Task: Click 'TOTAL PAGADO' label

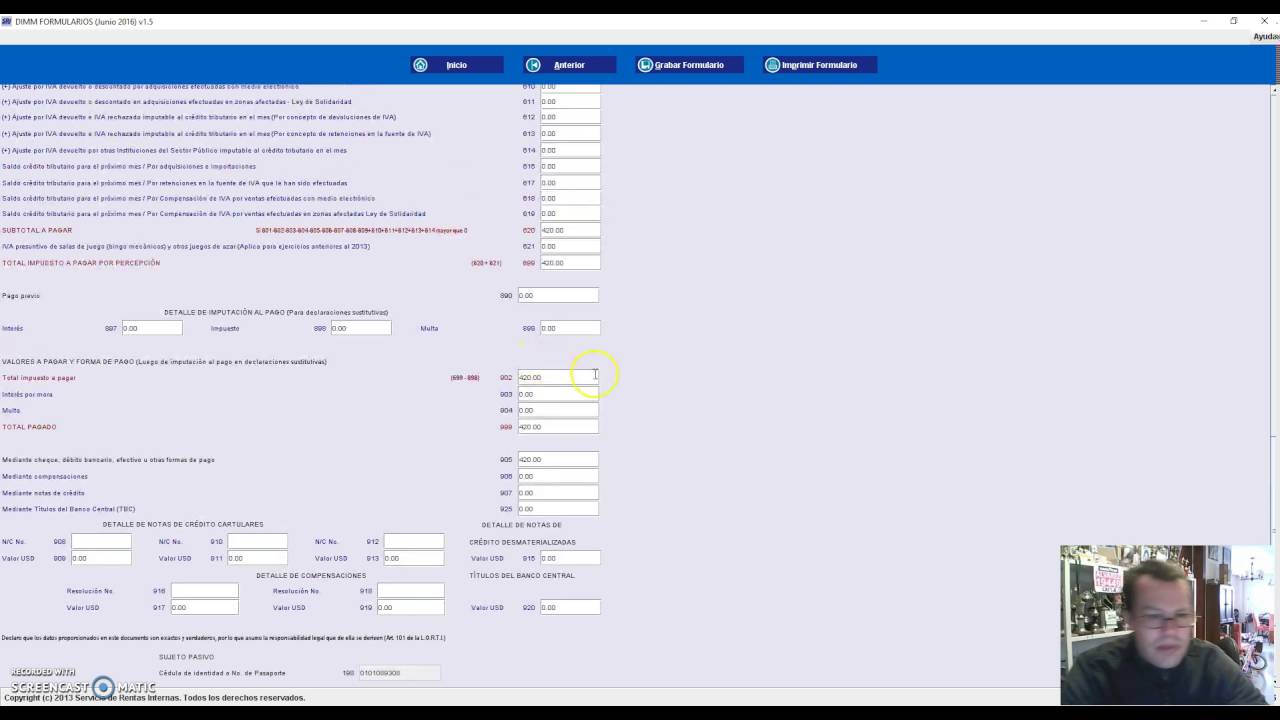Action: click(x=29, y=427)
